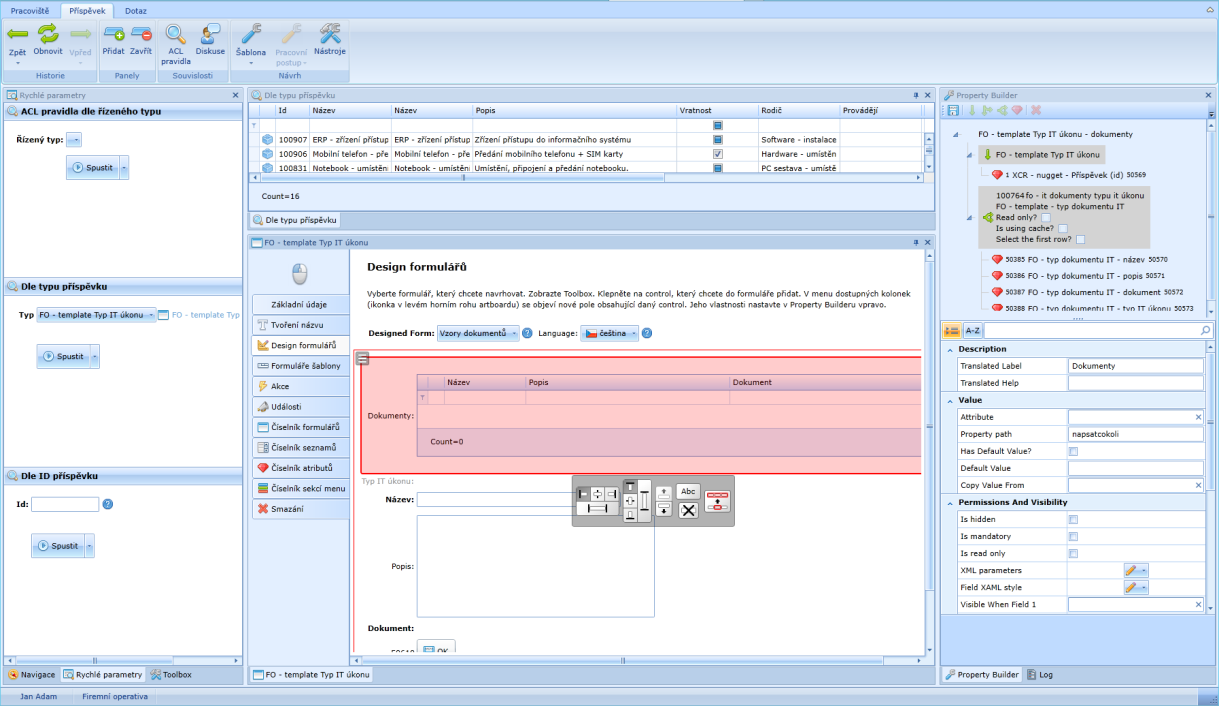The image size is (1219, 706).
Task: Open the Diskuse discussion icon
Action: (210, 35)
